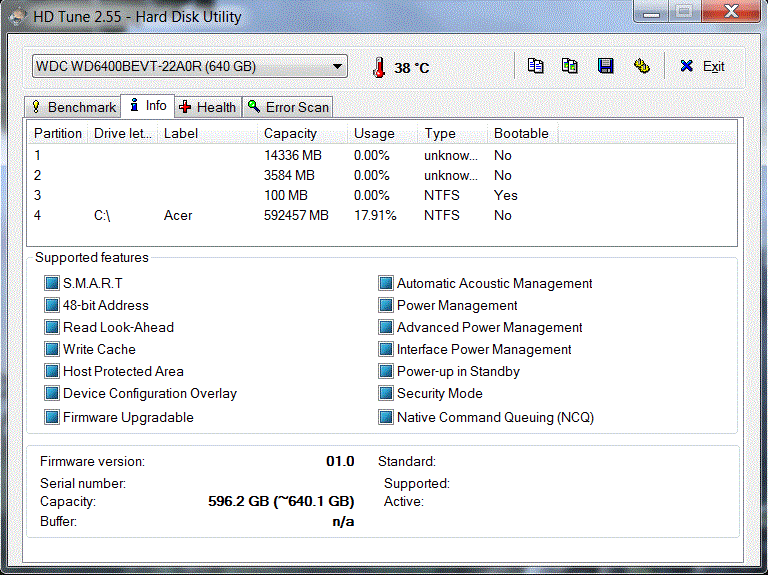Click the S.M.A.R.T feature checkbox

tap(51, 283)
